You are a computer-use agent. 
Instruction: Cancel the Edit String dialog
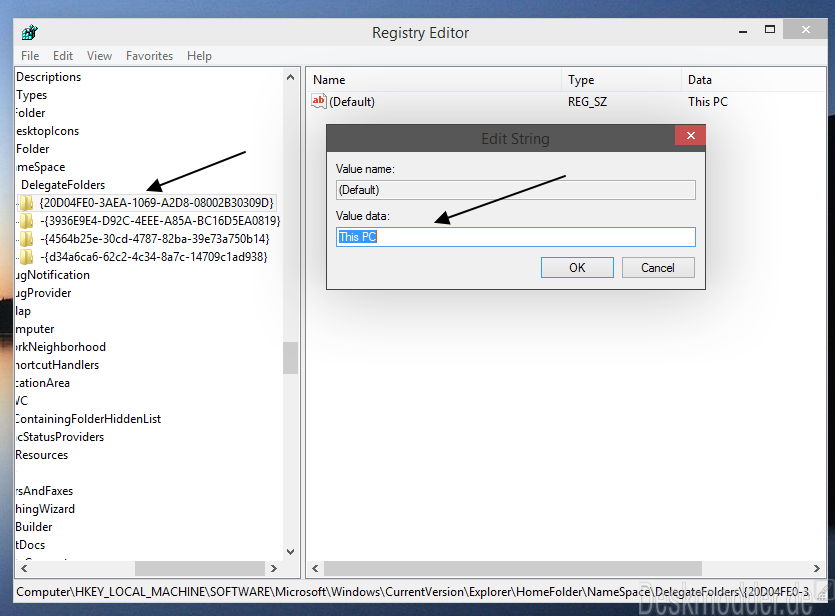658,267
